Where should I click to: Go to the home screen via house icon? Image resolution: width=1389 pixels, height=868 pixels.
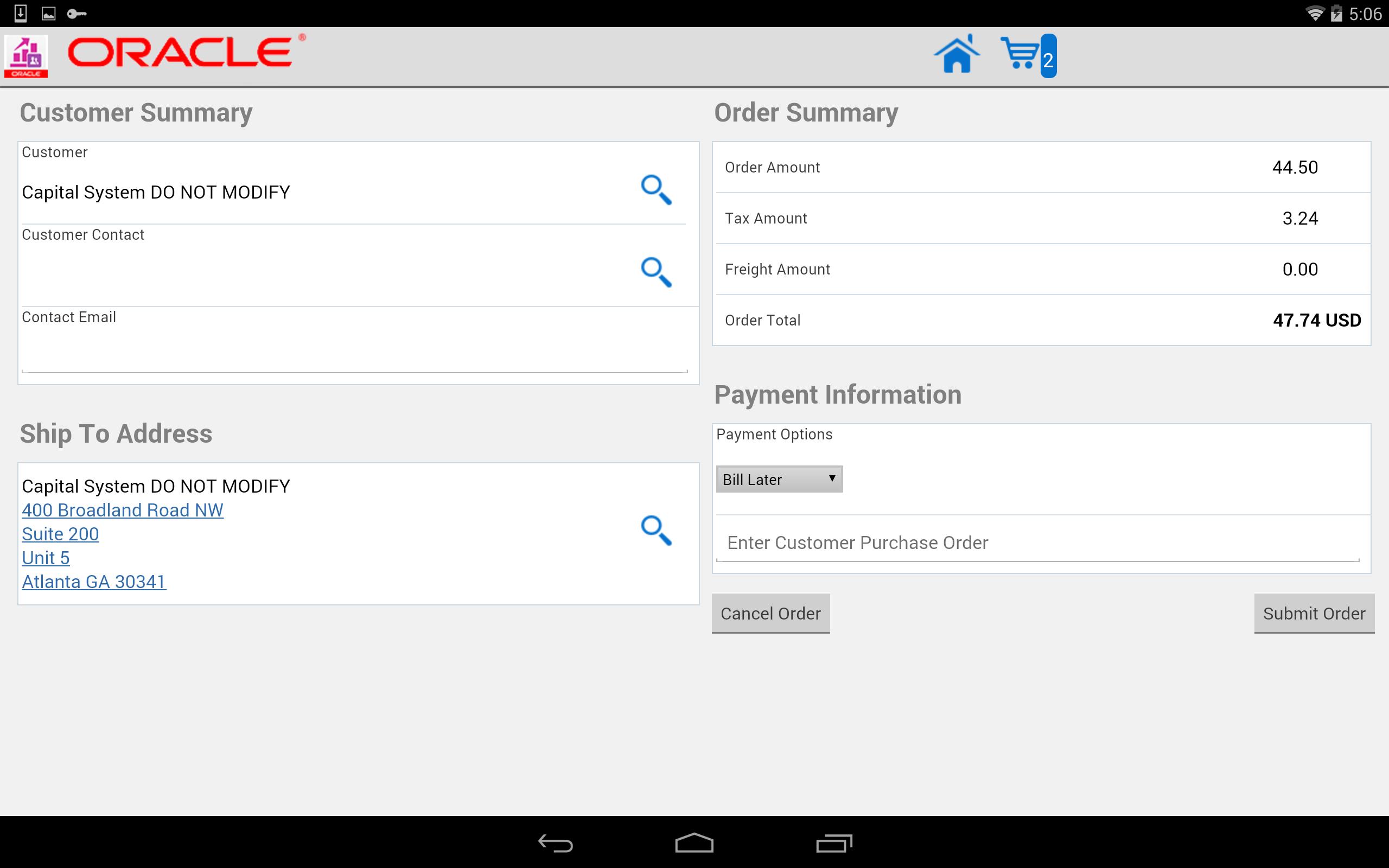[955, 55]
